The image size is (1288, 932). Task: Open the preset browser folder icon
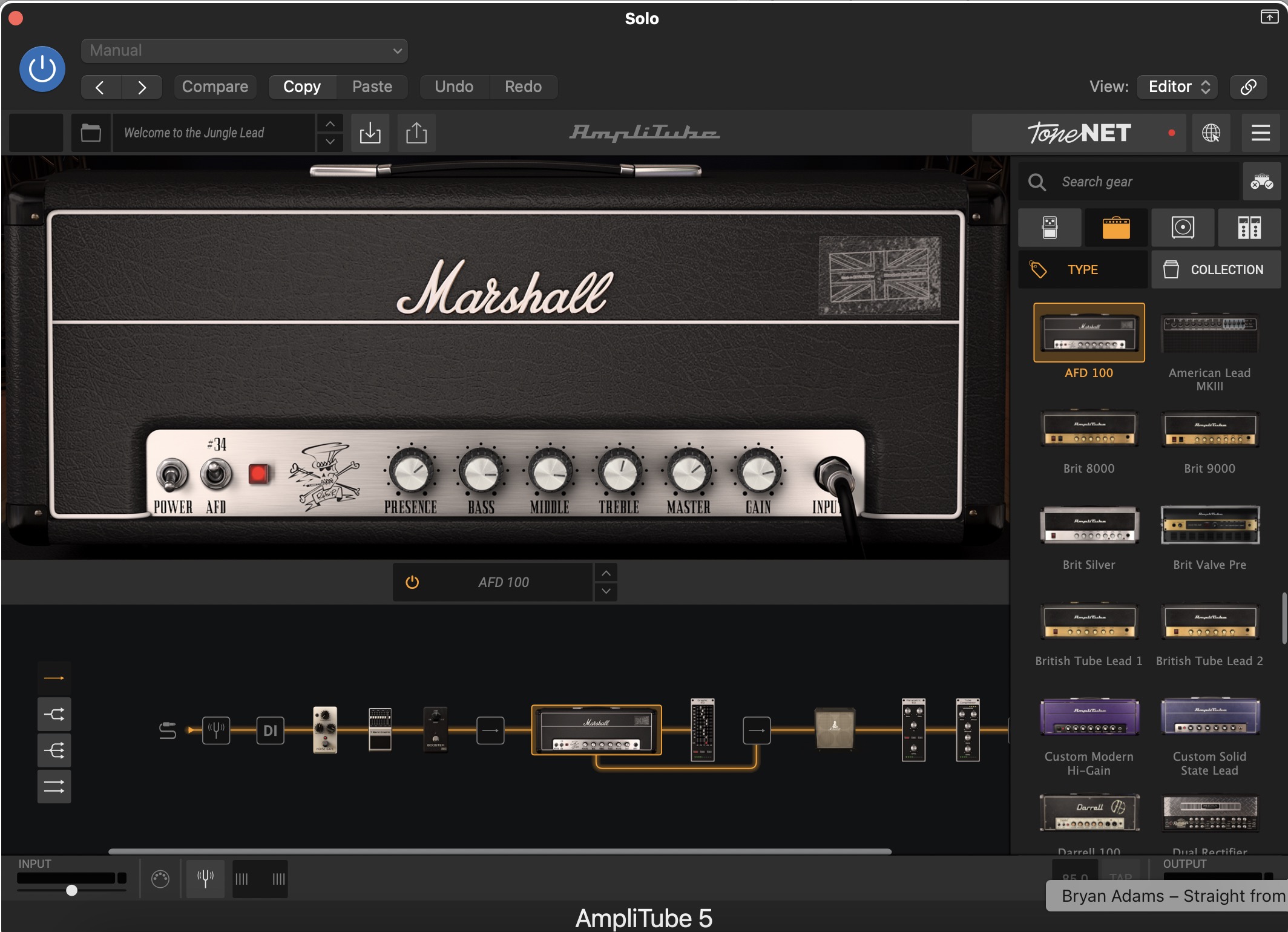(91, 133)
